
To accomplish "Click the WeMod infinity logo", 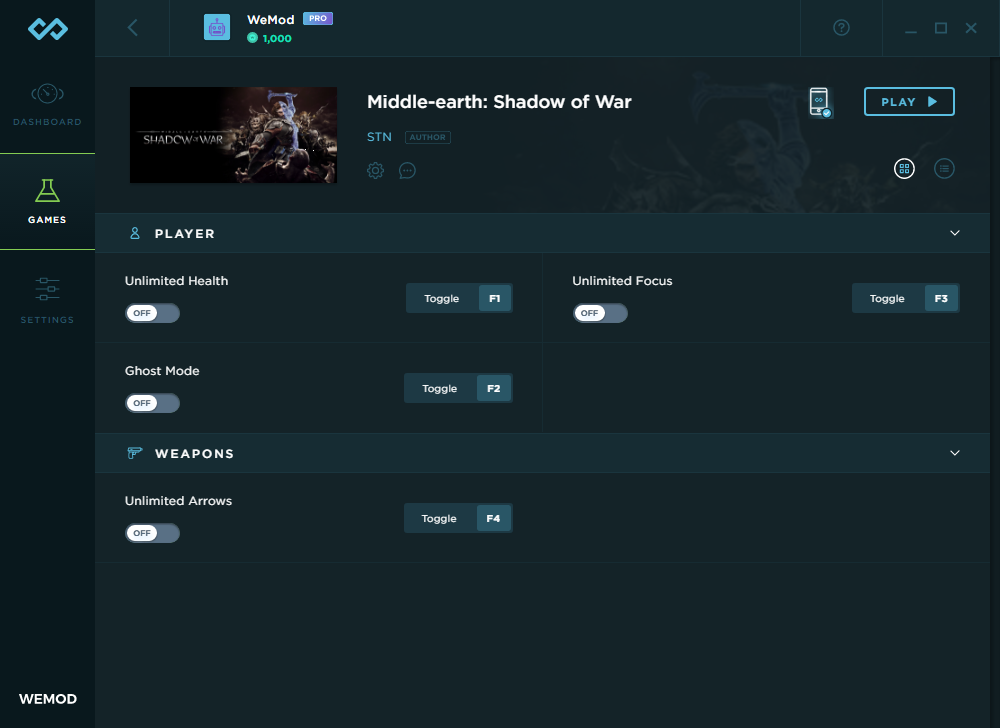I will click(48, 29).
